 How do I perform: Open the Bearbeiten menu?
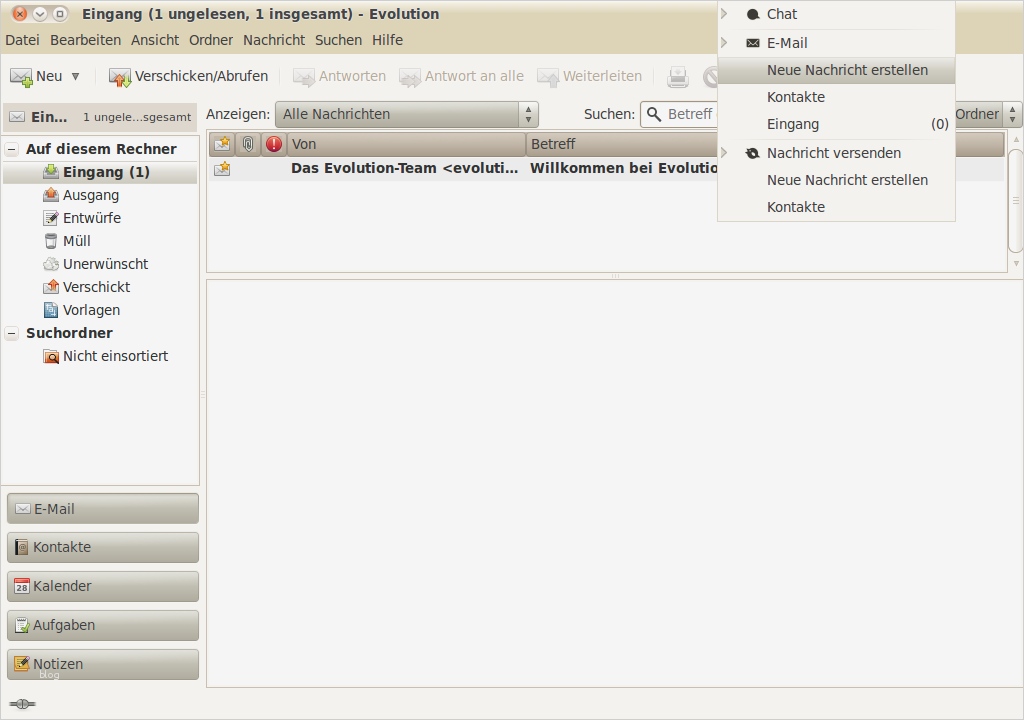pyautogui.click(x=86, y=40)
